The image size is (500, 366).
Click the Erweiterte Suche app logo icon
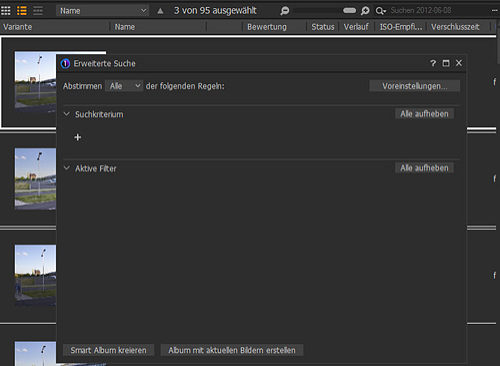click(x=65, y=63)
